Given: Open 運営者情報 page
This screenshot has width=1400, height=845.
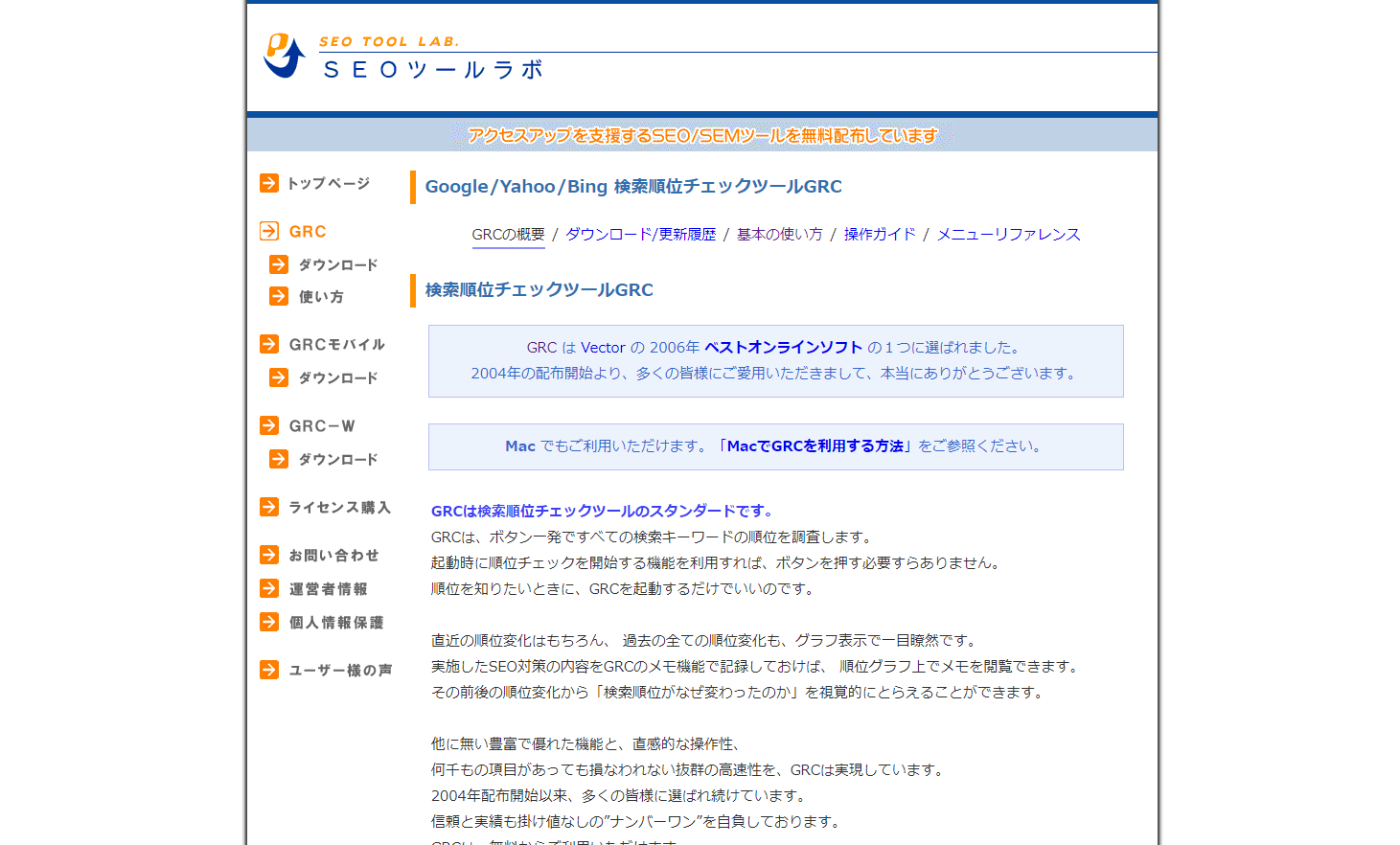Looking at the screenshot, I should coord(329,589).
